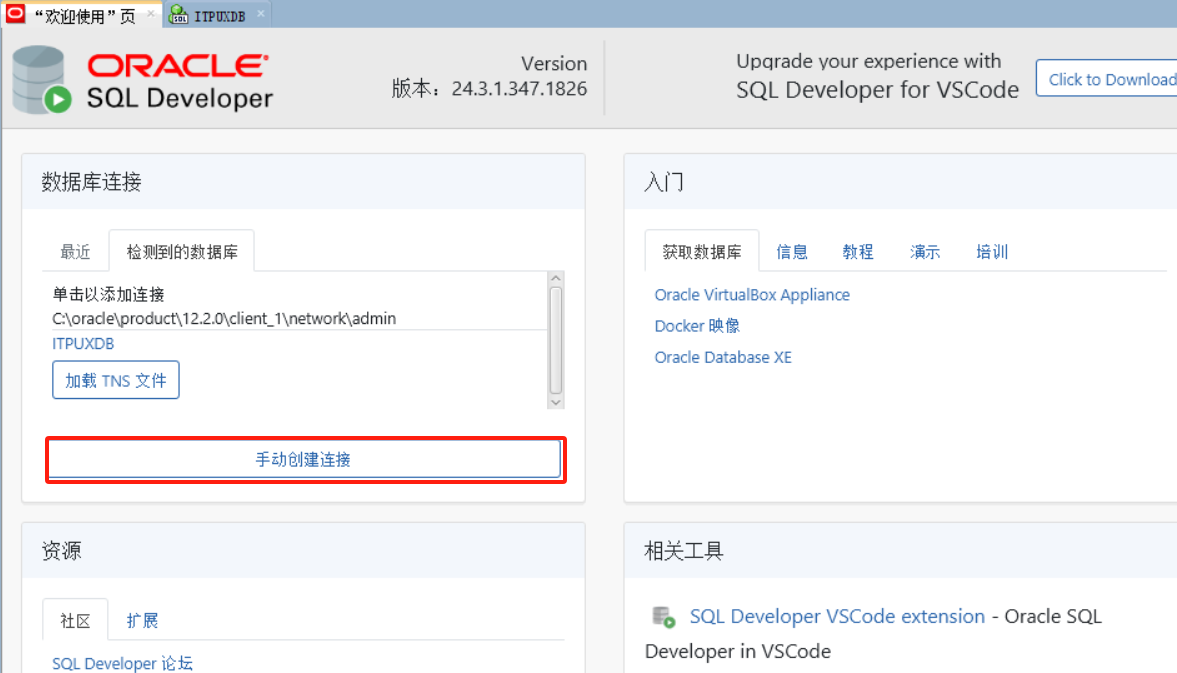1177x673 pixels.
Task: Click the Click to Download button
Action: (x=1108, y=79)
